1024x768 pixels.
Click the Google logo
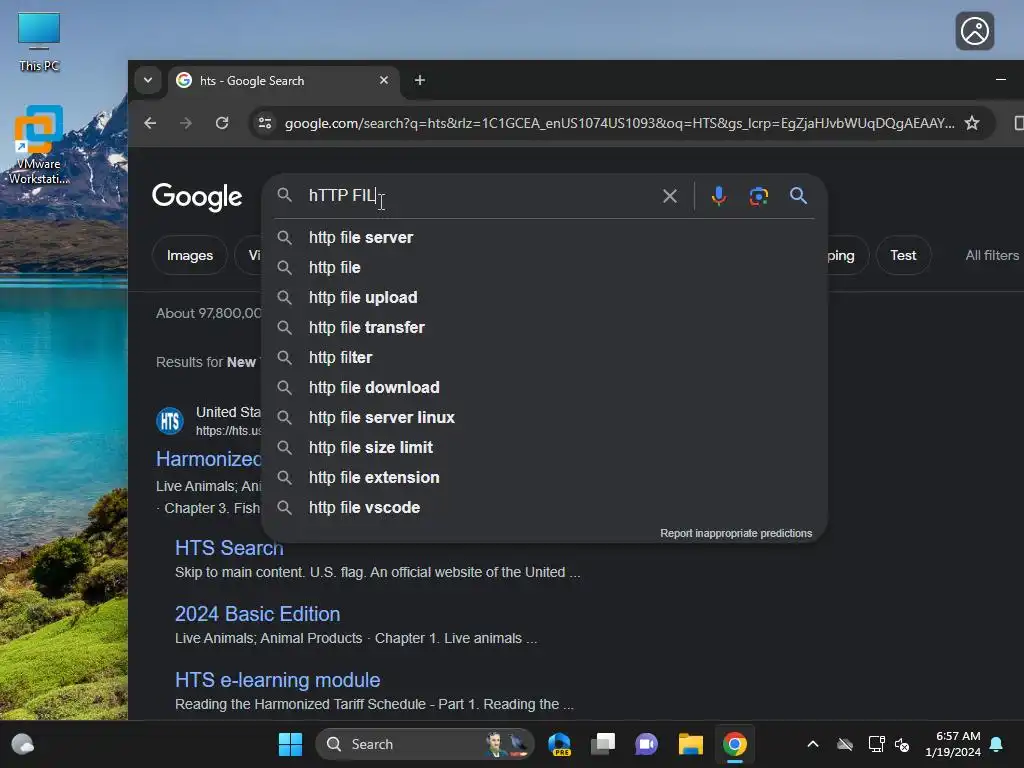pyautogui.click(x=197, y=197)
